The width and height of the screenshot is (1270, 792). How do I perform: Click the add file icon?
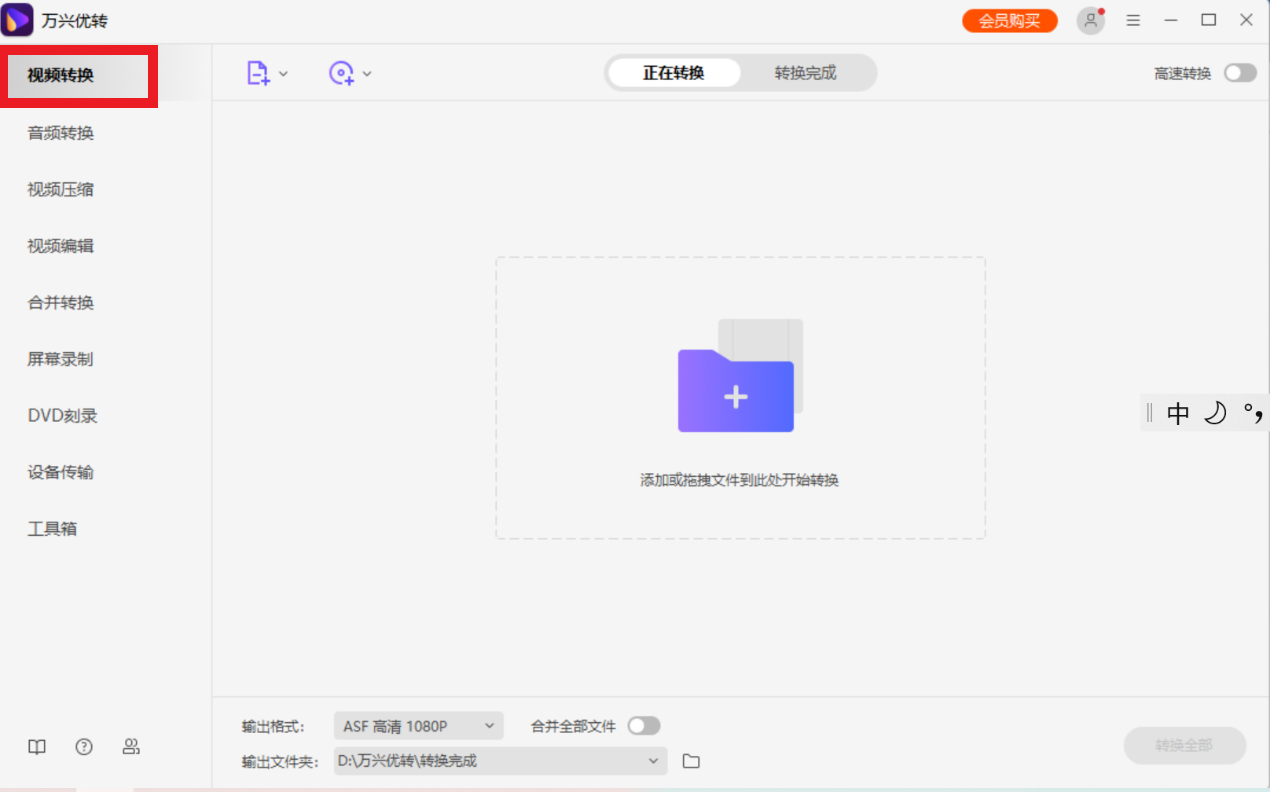click(258, 72)
